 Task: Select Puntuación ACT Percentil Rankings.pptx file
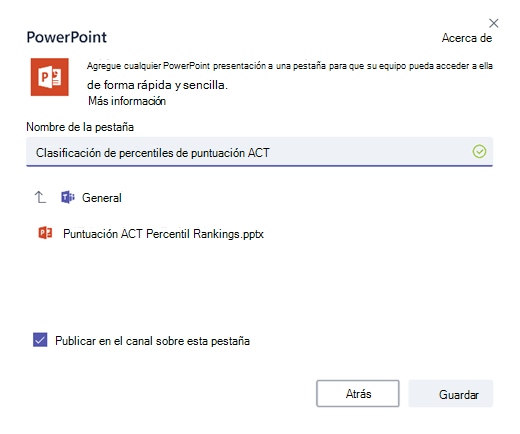point(163,234)
